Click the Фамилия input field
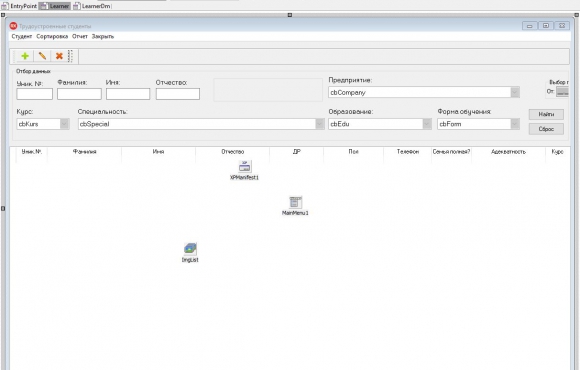This screenshot has height=370, width=580. [x=79, y=94]
